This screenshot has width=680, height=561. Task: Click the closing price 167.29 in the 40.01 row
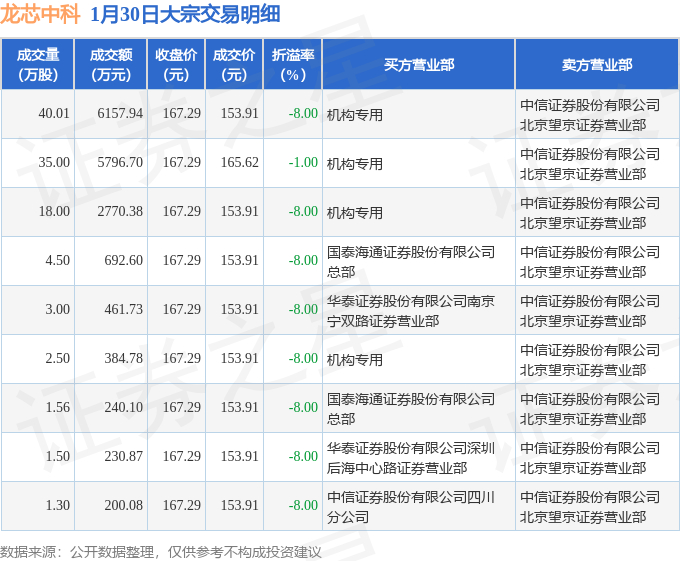(182, 114)
